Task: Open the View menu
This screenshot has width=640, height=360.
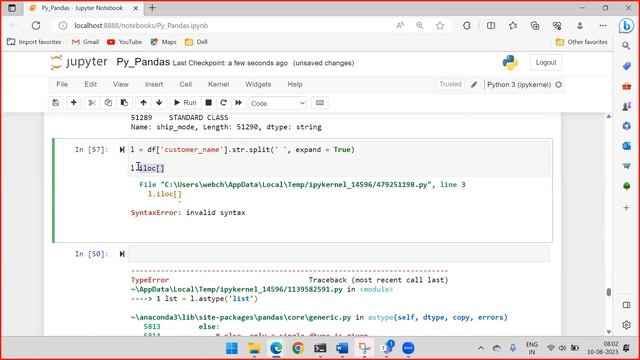Action: (x=121, y=84)
